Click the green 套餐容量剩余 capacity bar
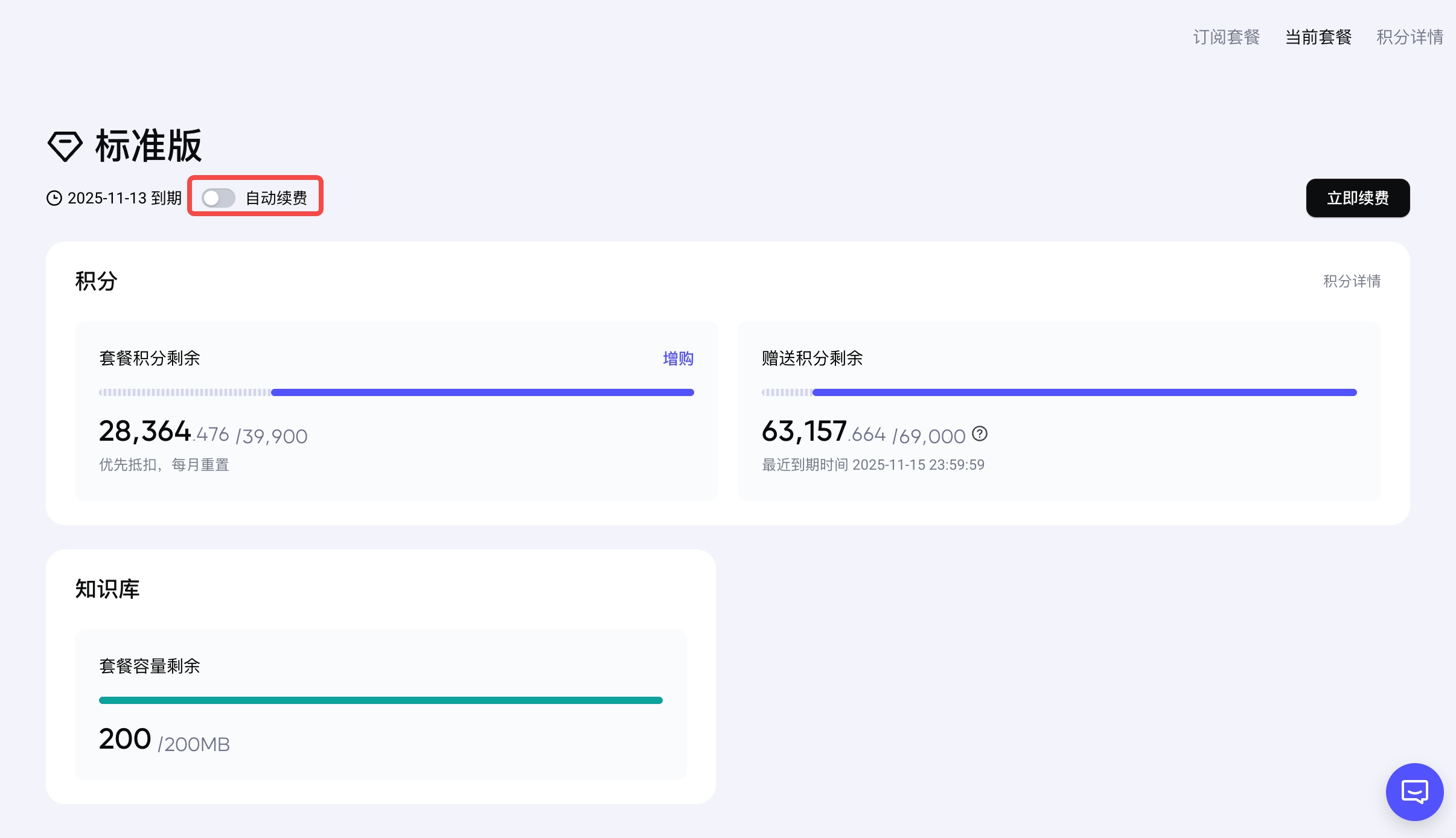1456x838 pixels. (381, 700)
